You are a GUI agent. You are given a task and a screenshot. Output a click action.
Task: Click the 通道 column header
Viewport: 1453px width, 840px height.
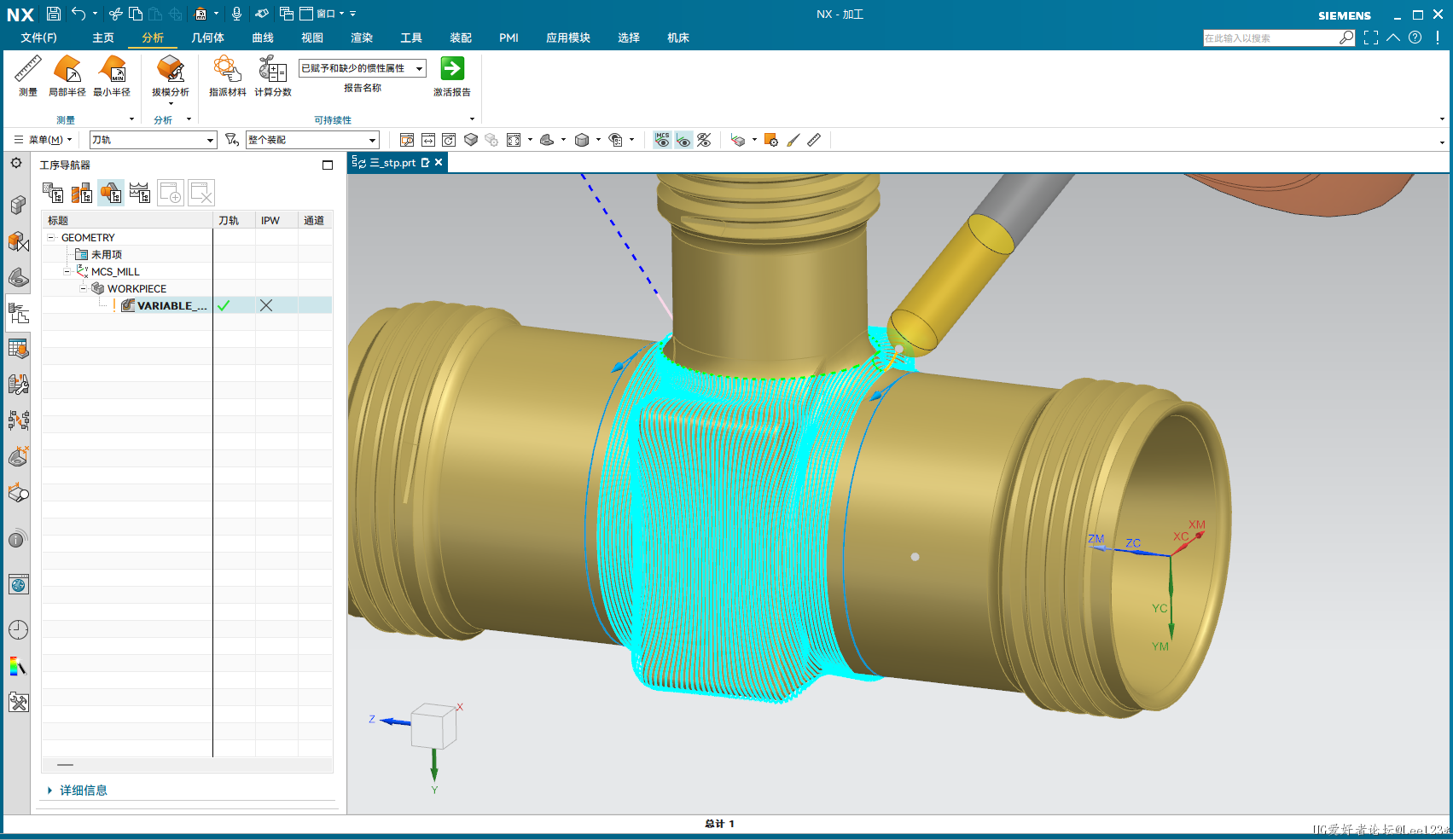315,220
